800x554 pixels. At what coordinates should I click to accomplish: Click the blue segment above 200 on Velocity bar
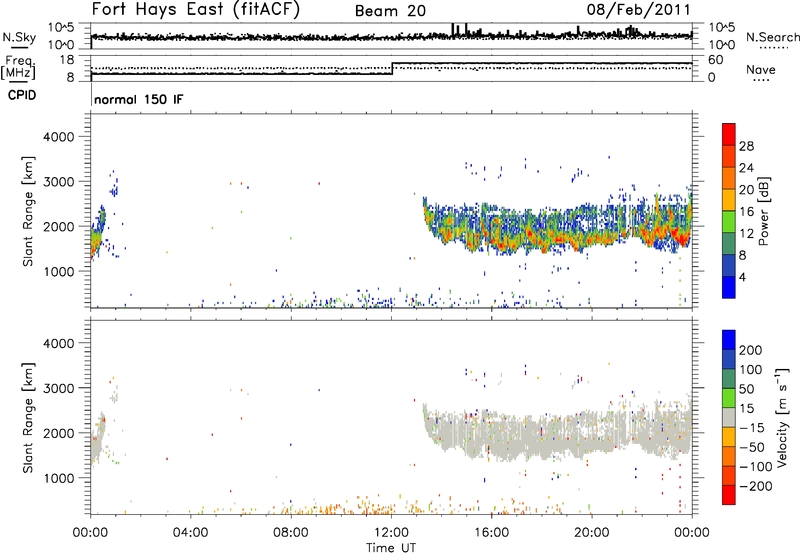click(x=729, y=340)
